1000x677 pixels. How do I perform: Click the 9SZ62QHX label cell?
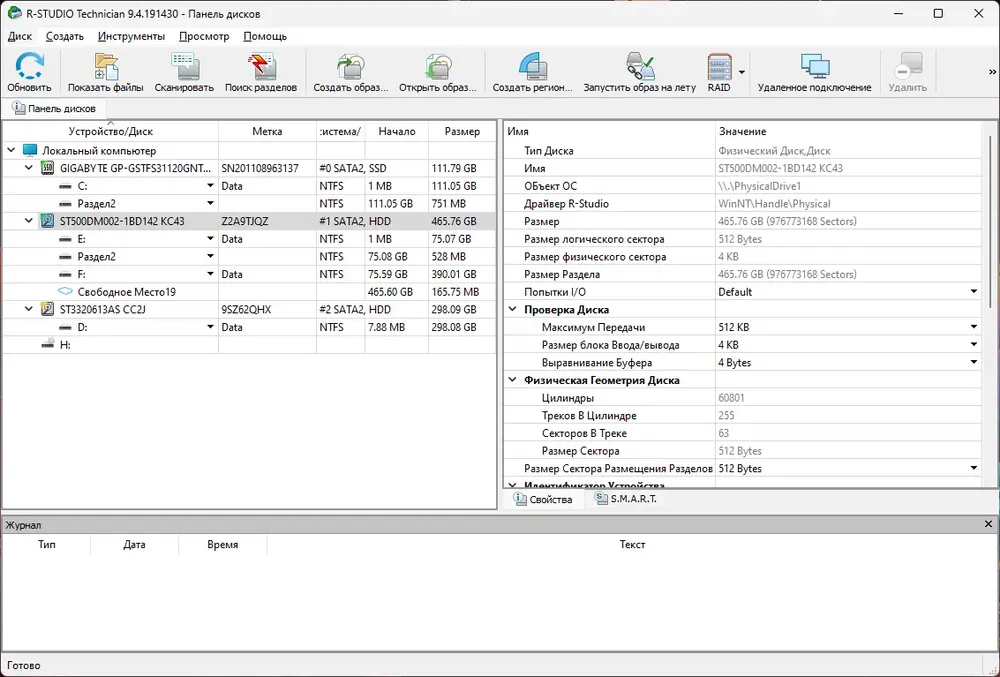267,309
